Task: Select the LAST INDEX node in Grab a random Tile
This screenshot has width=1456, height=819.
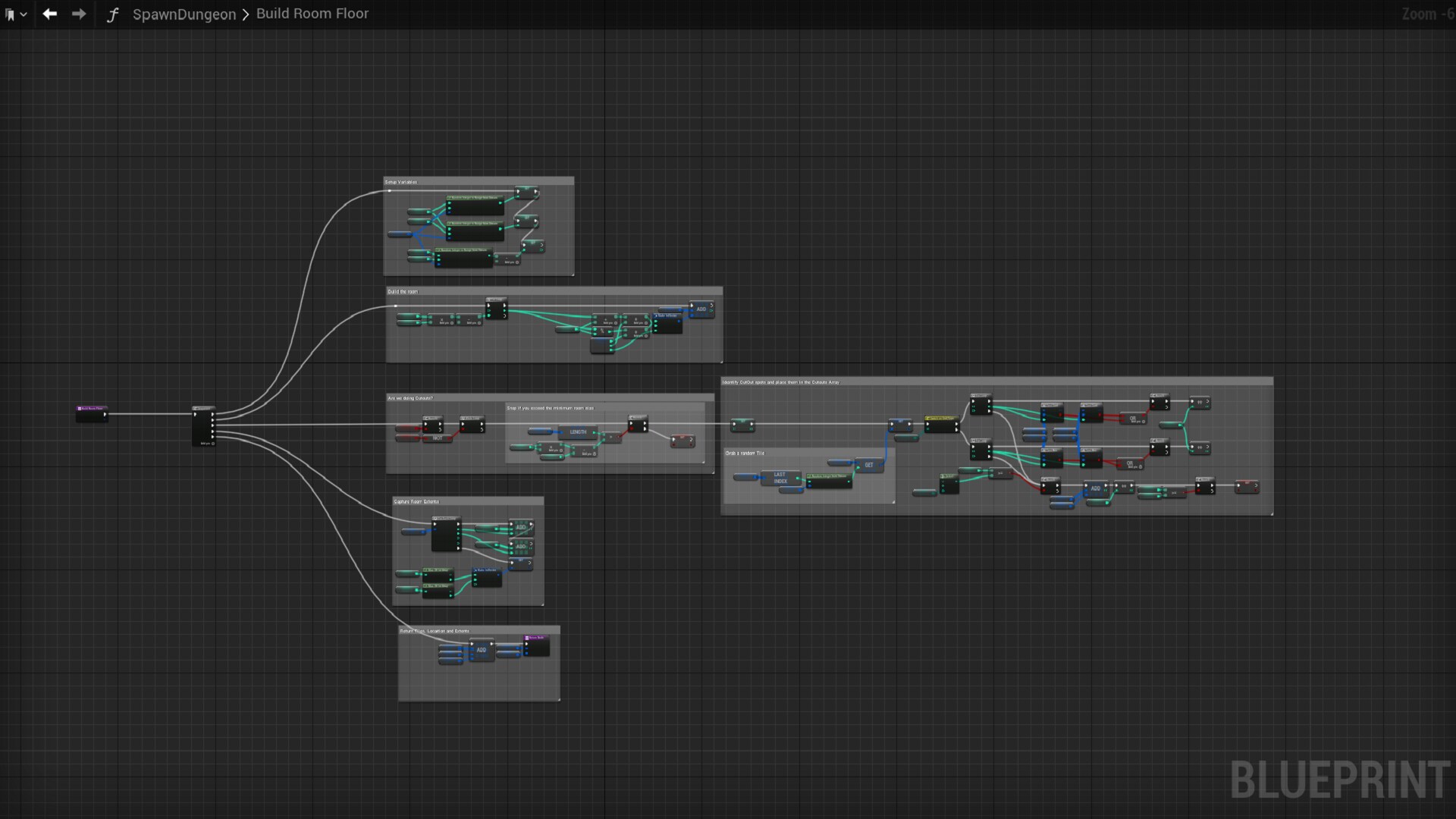Action: (780, 478)
